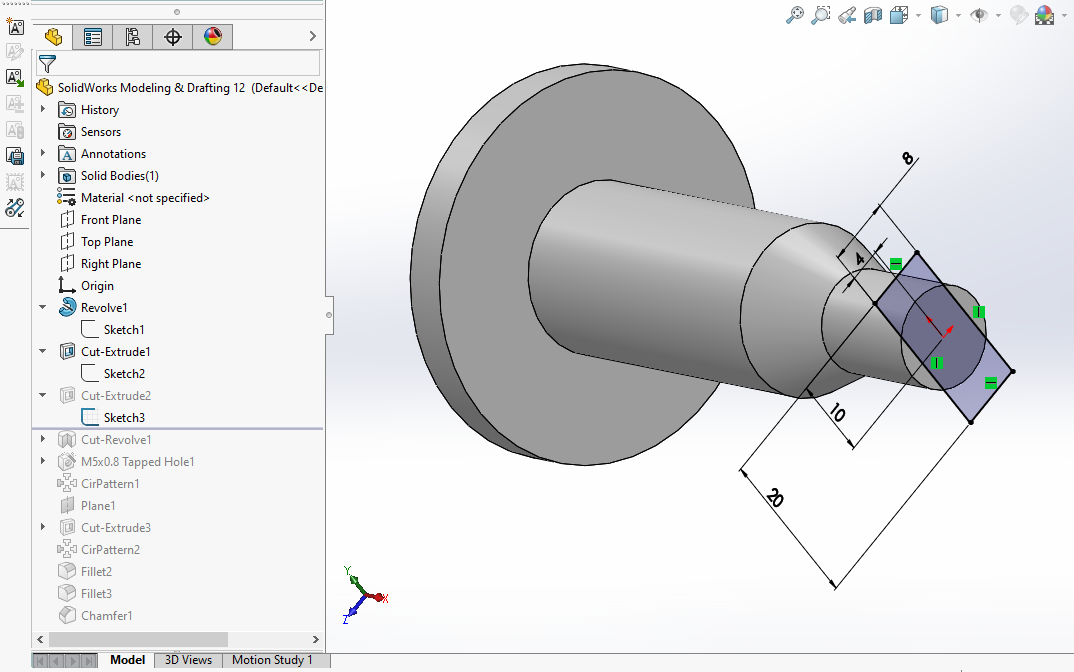
Task: Open the Motion Study 1 tab
Action: (x=272, y=660)
